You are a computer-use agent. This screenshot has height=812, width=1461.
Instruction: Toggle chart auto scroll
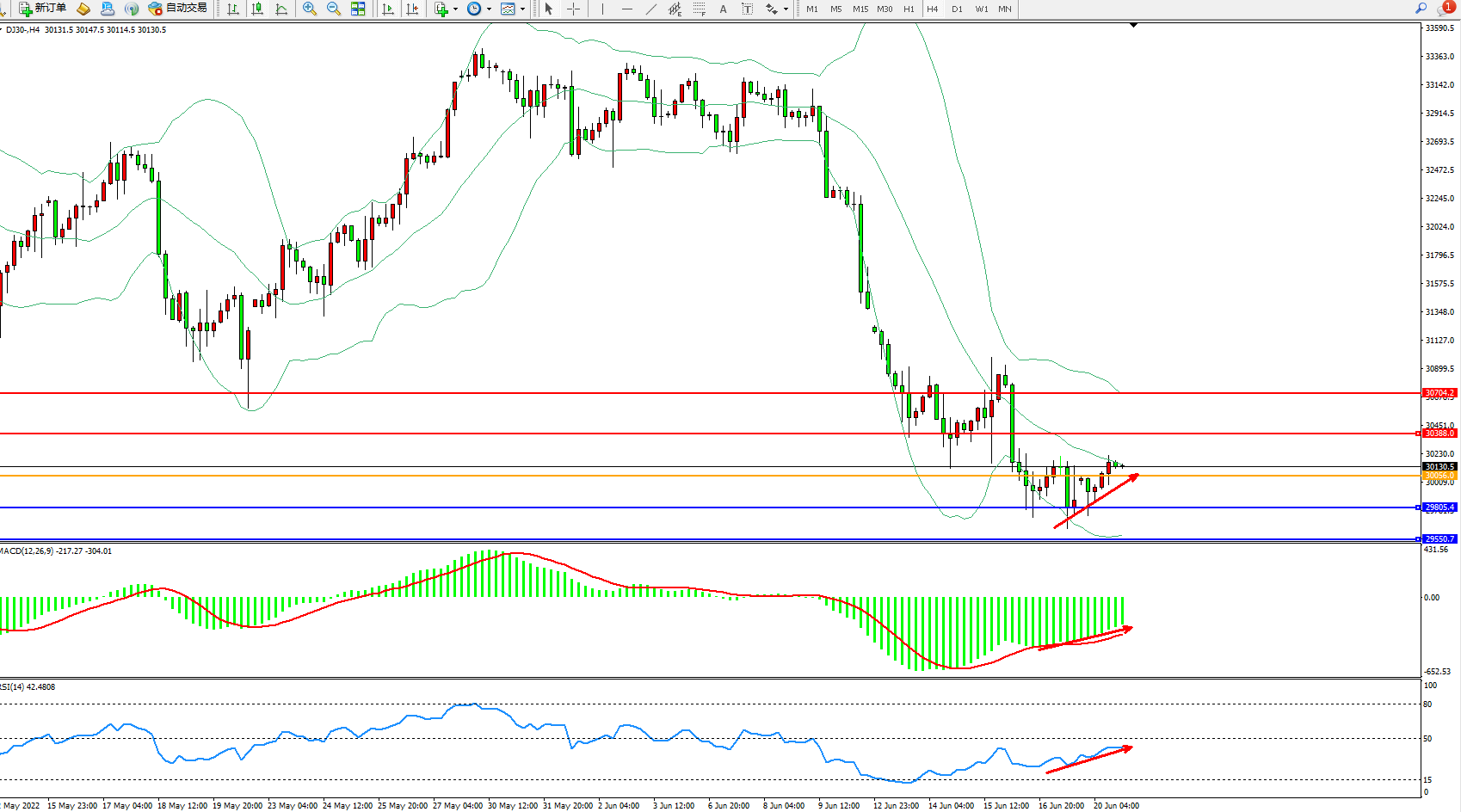click(x=388, y=9)
